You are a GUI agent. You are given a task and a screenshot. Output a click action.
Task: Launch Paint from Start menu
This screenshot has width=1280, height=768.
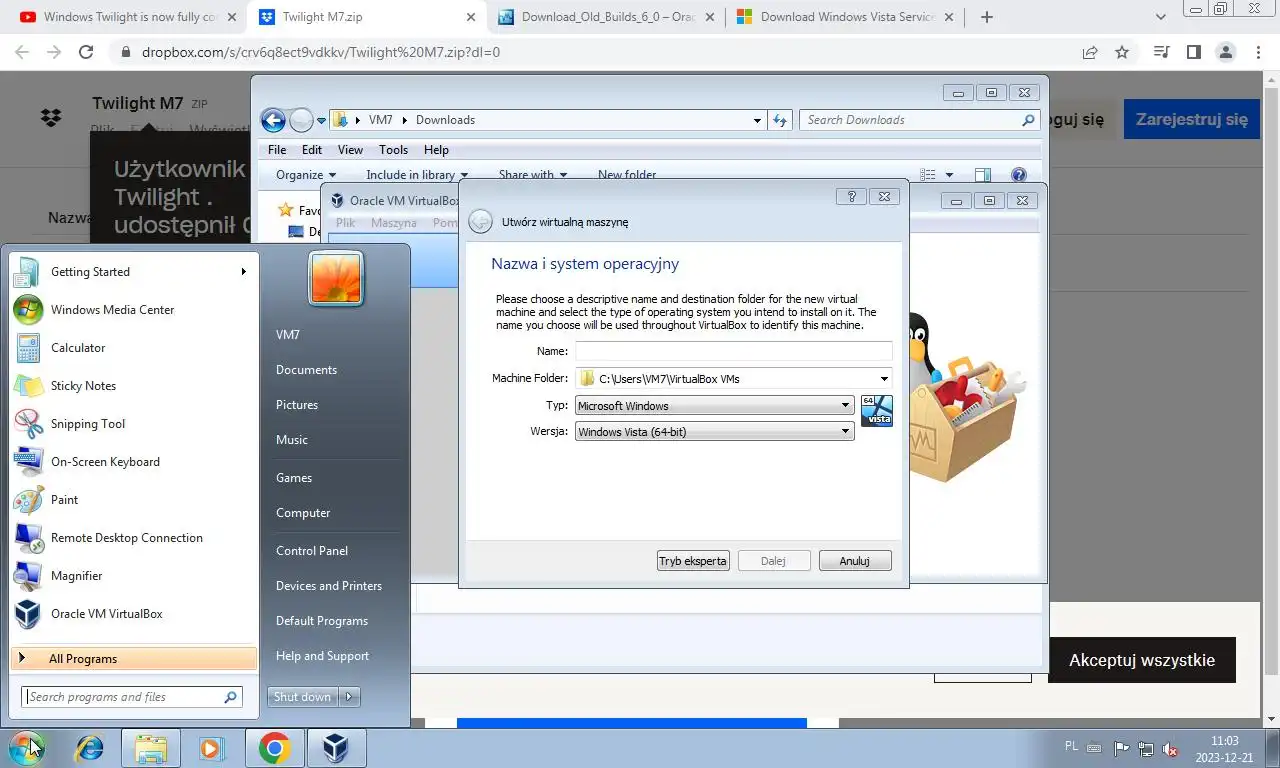(x=133, y=500)
